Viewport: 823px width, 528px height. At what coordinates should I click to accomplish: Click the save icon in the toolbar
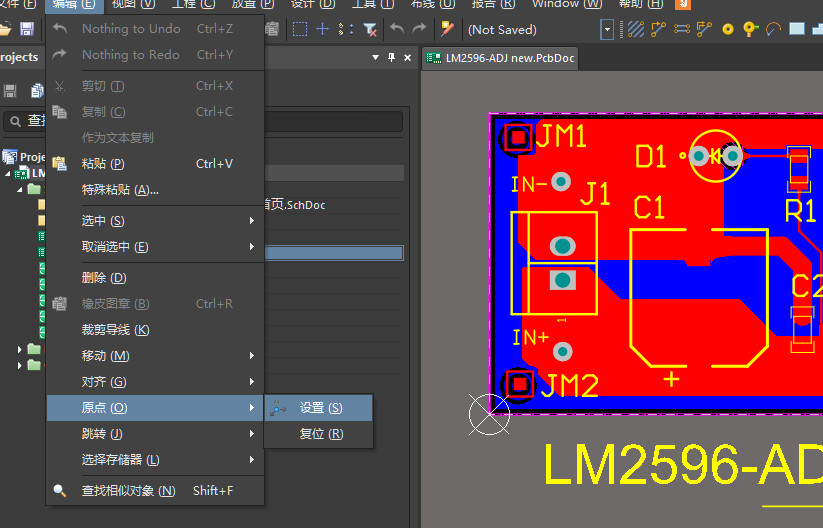[x=27, y=29]
